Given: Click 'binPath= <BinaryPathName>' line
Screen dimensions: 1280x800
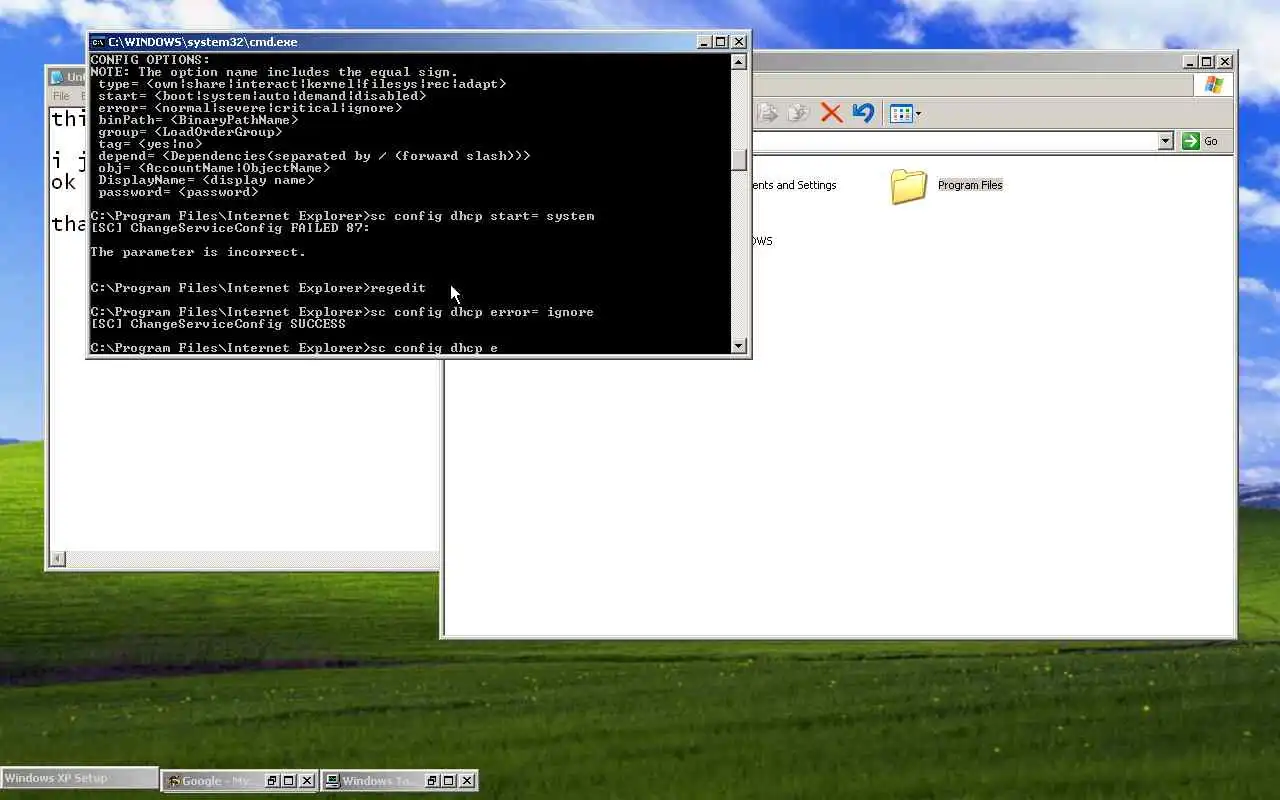Looking at the screenshot, I should point(198,120).
